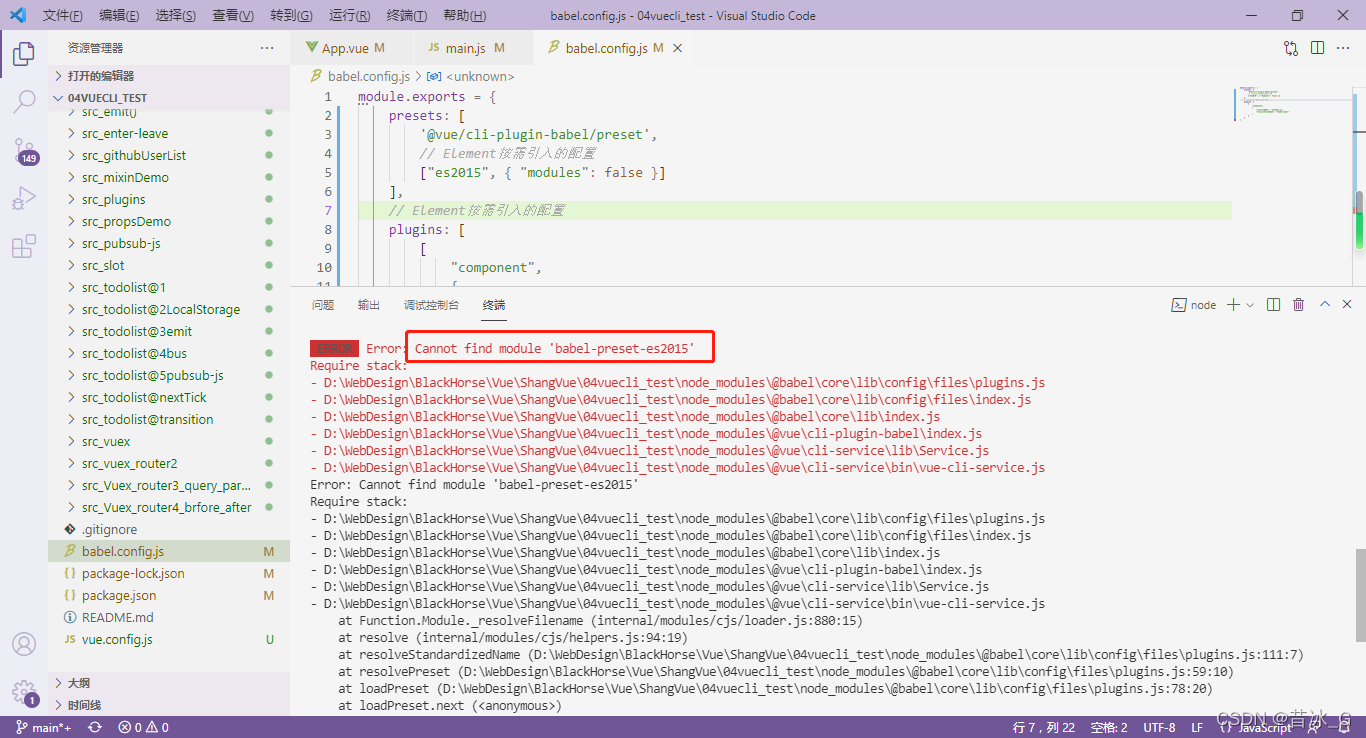Switch to the main.js tab
Screen dimensions: 1366x738
[466, 48]
